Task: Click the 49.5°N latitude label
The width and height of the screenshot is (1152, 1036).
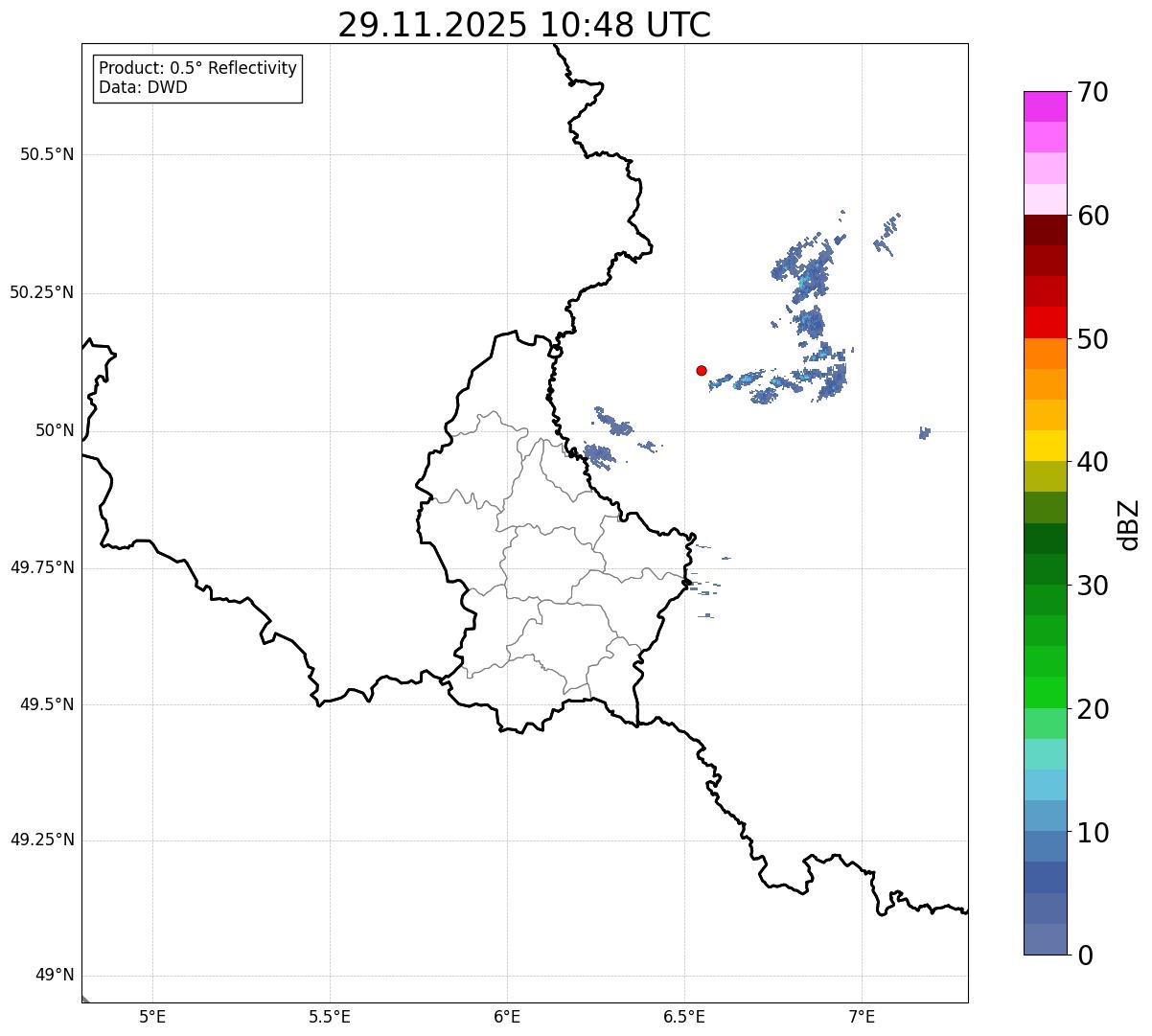Action: coord(46,704)
